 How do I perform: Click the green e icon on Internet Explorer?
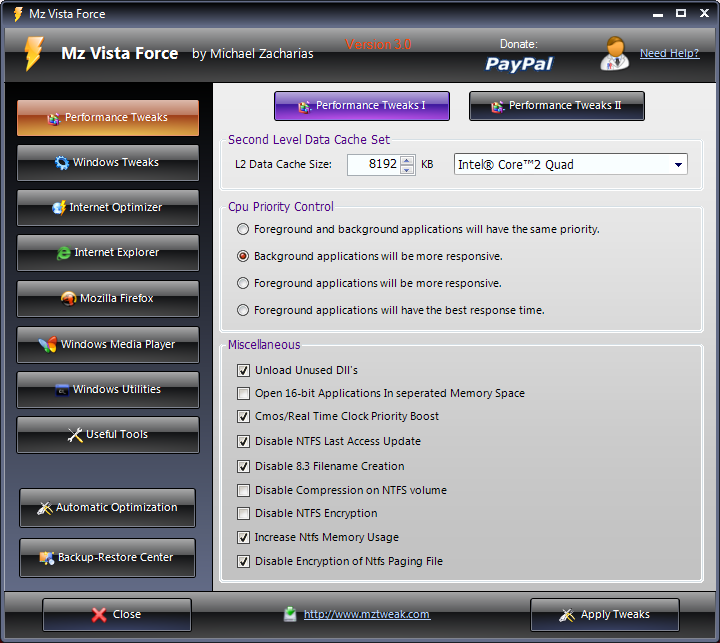click(64, 253)
